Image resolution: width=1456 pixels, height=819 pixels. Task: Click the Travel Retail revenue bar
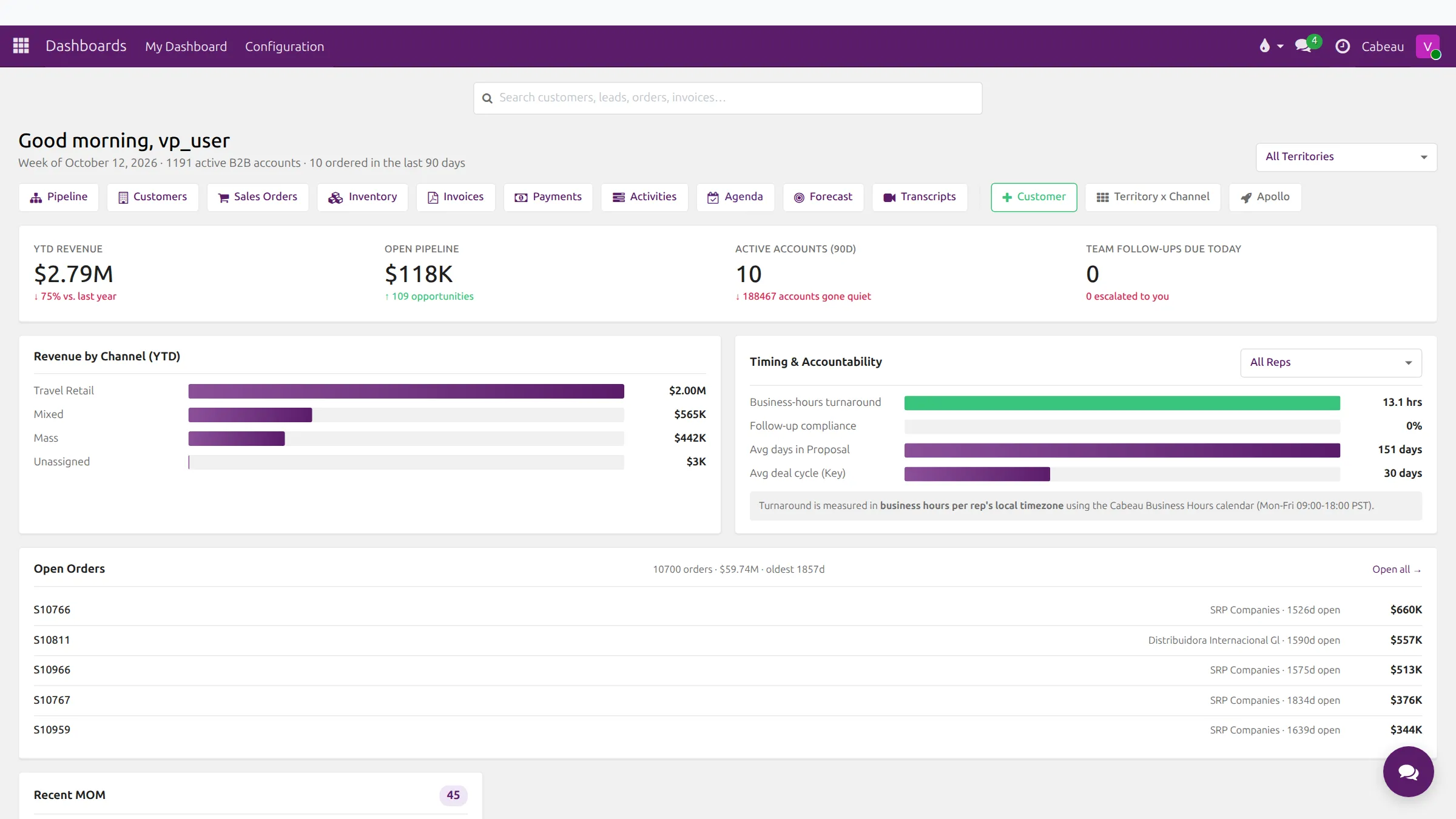click(x=406, y=391)
